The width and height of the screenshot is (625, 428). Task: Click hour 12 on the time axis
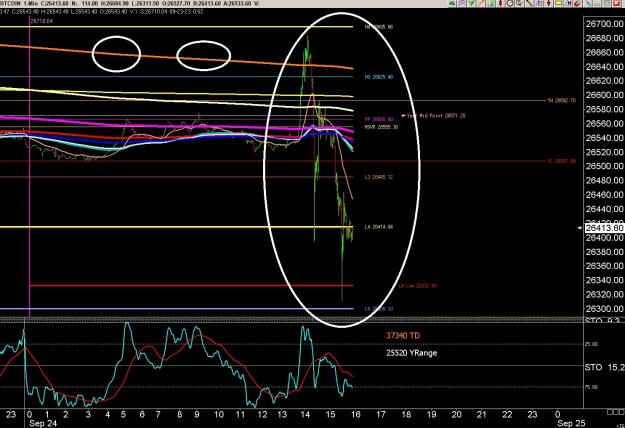(262, 414)
